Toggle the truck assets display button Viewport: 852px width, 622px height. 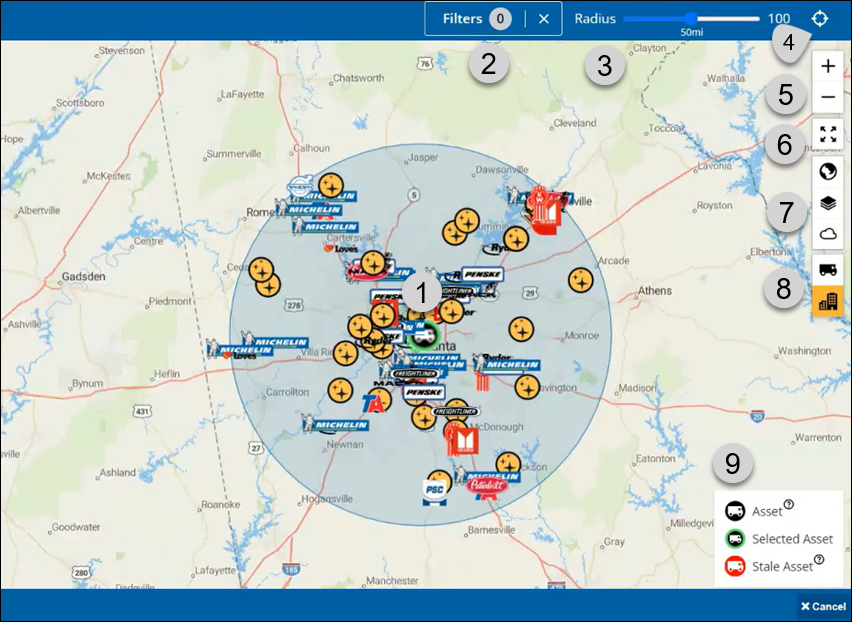tap(828, 270)
